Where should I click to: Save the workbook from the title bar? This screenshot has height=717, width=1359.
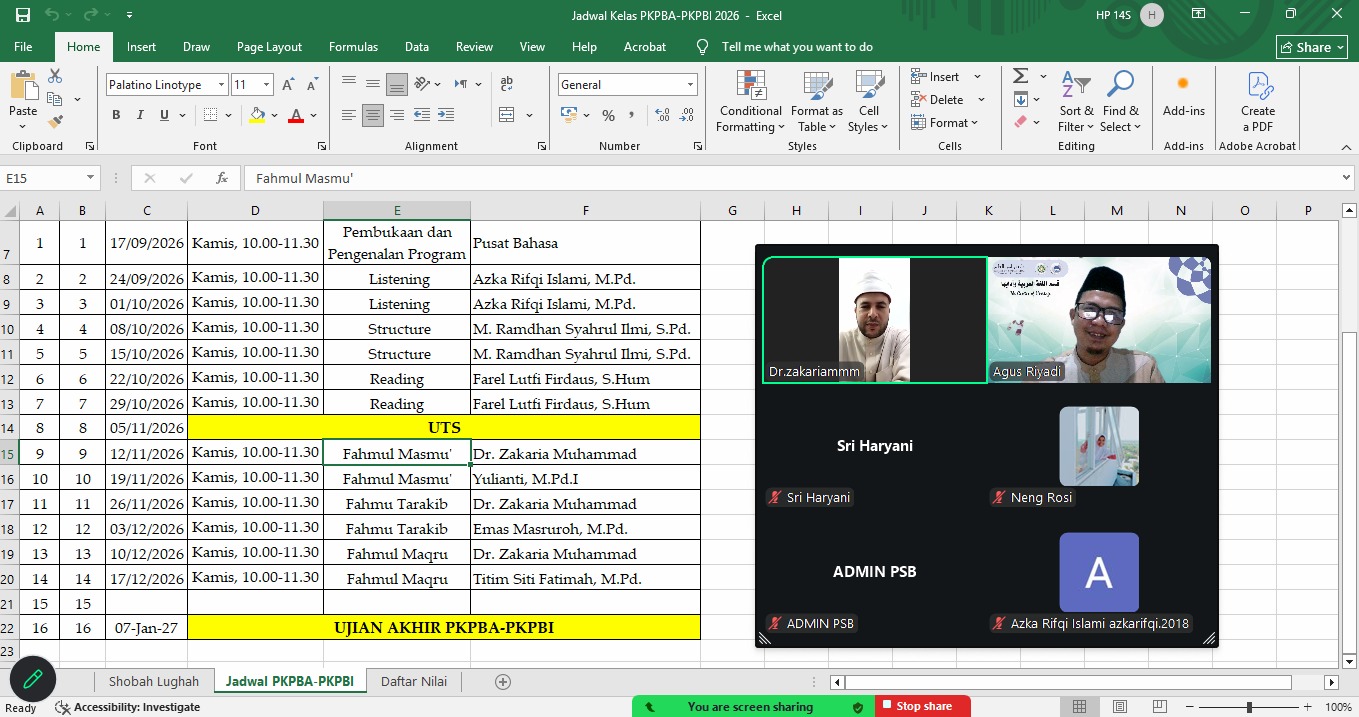[22, 15]
